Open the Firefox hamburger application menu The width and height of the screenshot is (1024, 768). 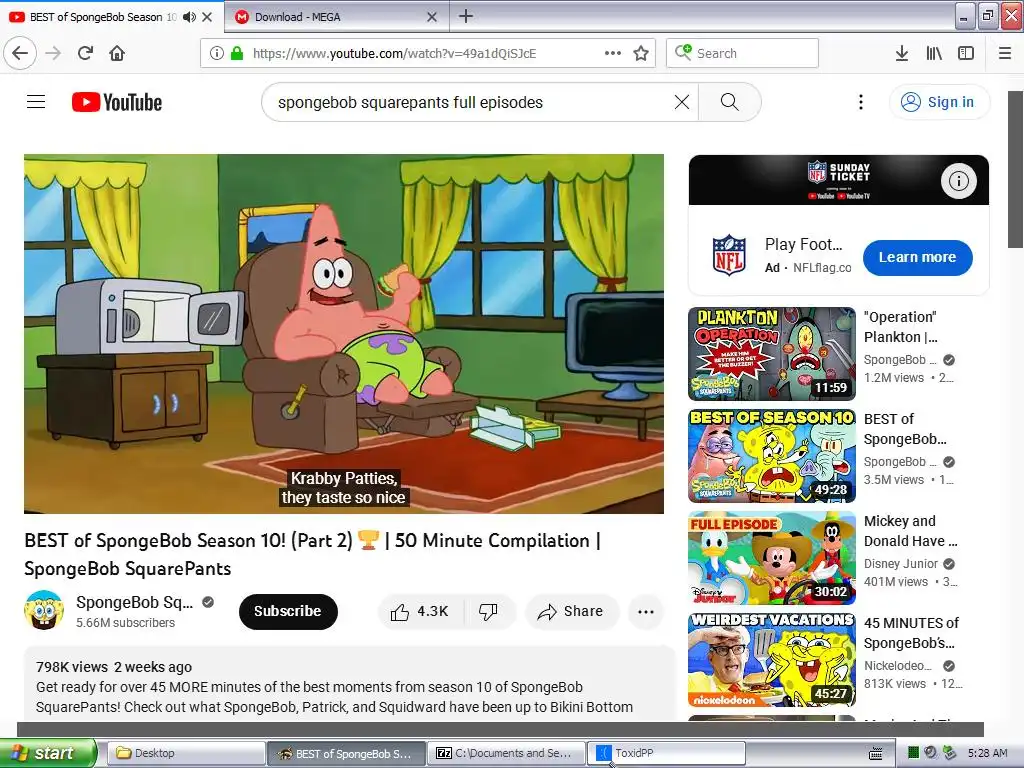coord(1005,53)
